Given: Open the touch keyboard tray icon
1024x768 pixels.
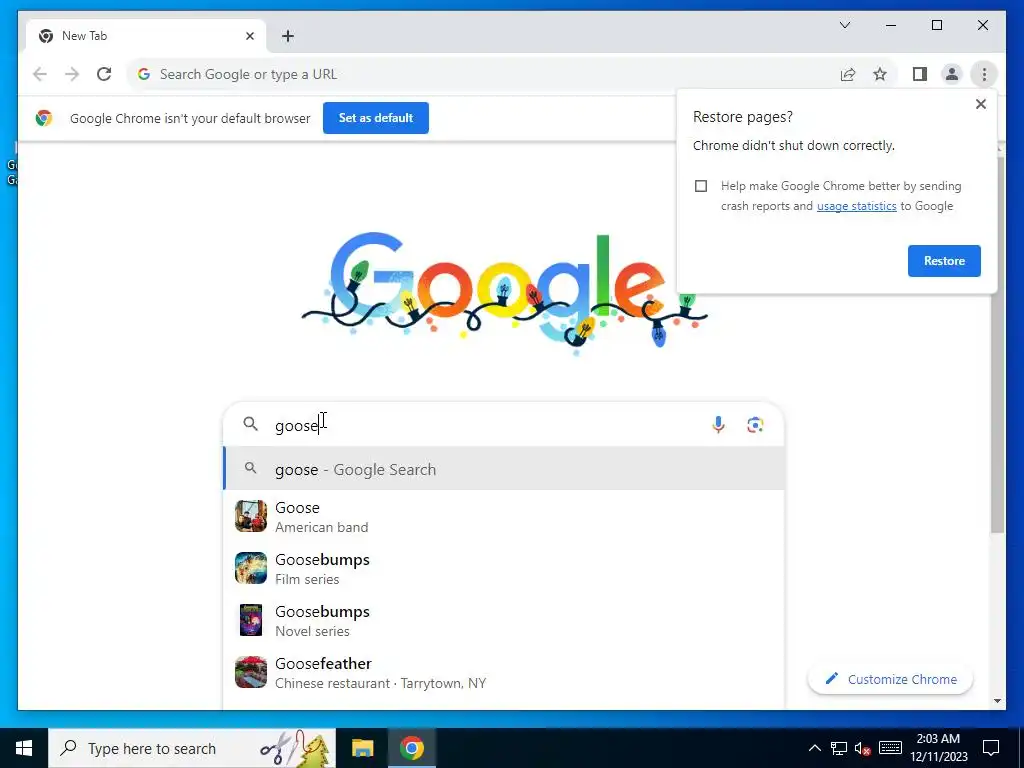Looking at the screenshot, I should click(890, 748).
